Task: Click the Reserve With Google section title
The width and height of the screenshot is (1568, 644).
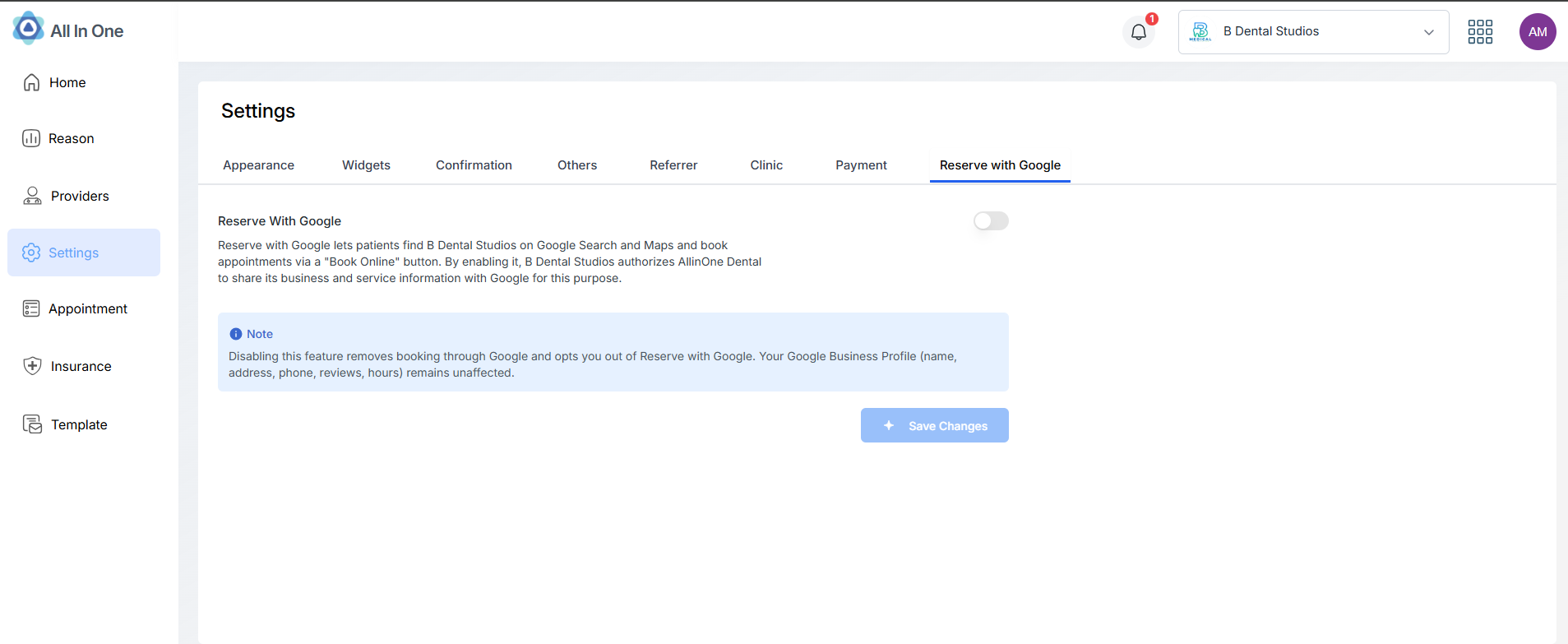Action: coord(280,221)
